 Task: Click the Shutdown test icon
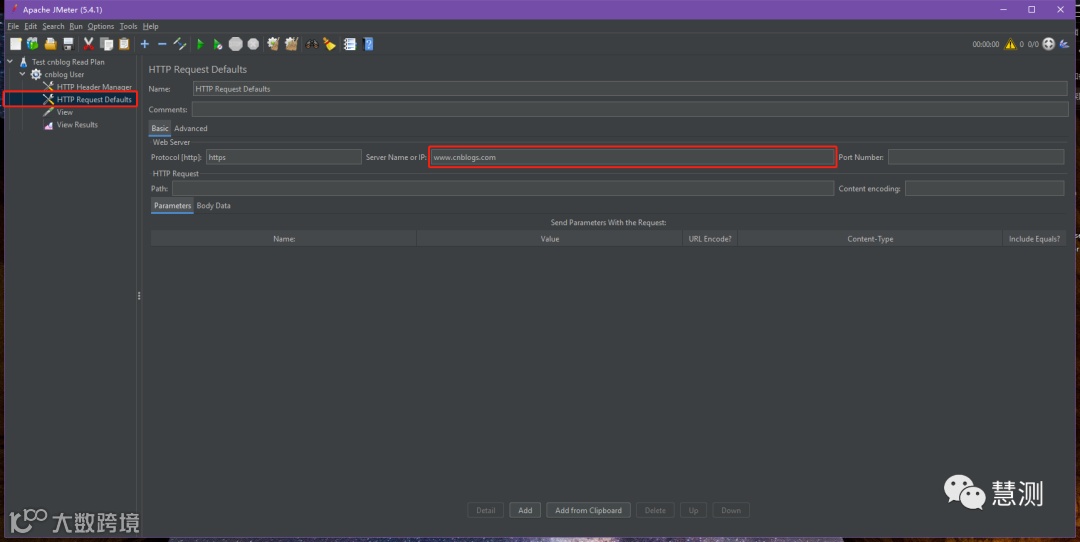(x=253, y=44)
